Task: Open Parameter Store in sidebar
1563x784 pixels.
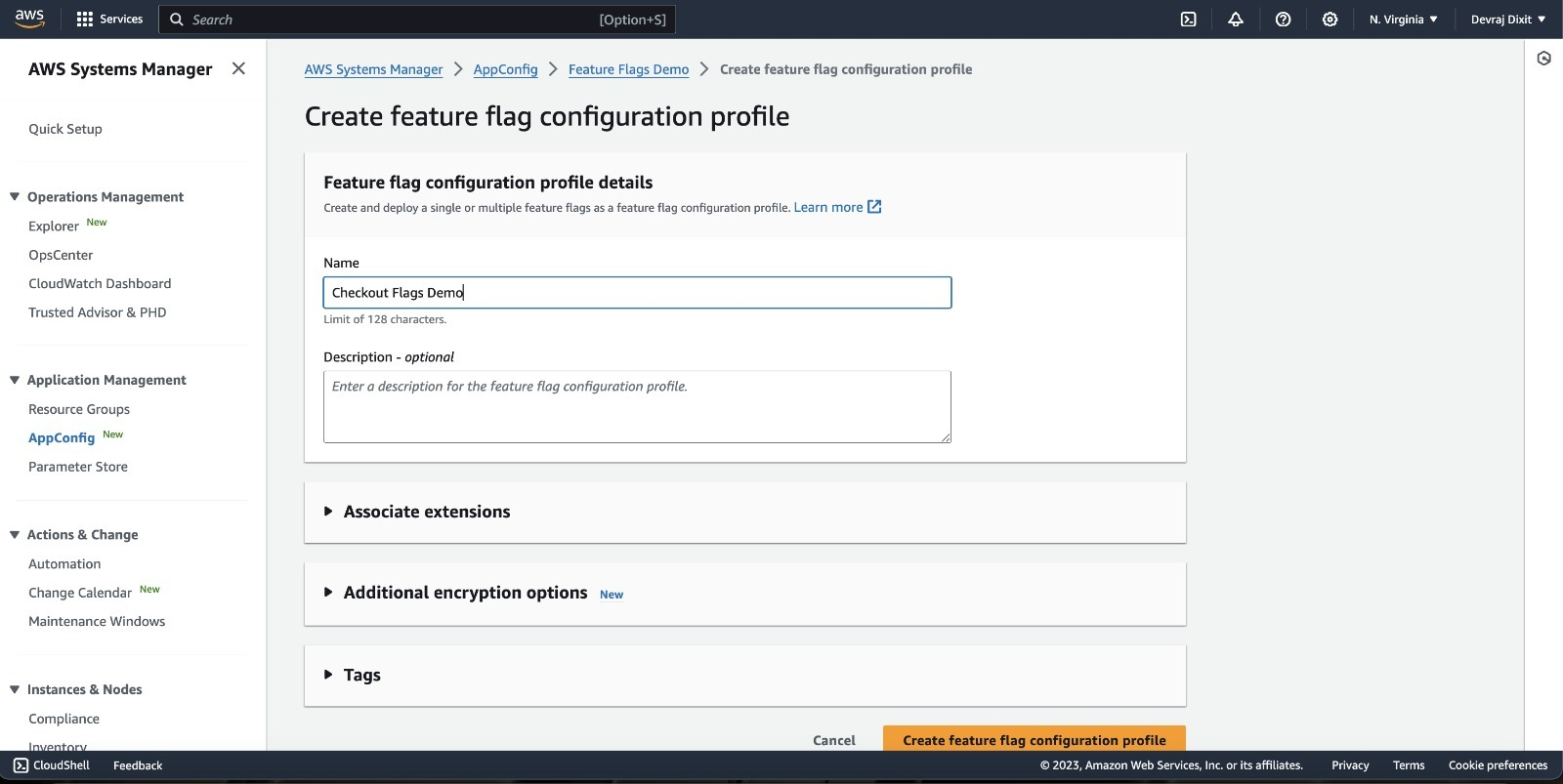Action: 78,467
